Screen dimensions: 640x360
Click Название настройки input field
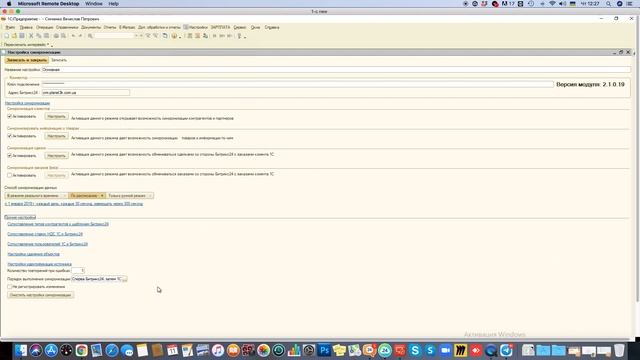(x=336, y=70)
